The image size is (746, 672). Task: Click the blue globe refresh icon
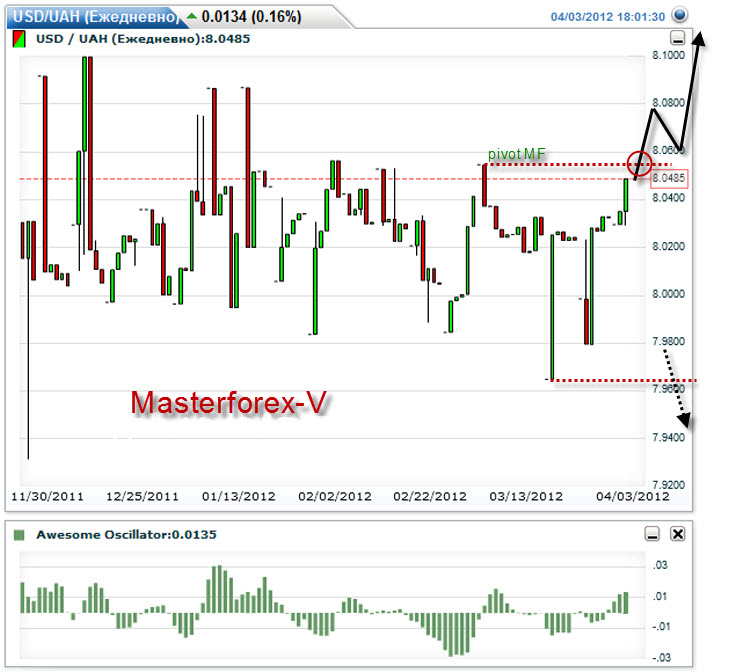tap(679, 15)
